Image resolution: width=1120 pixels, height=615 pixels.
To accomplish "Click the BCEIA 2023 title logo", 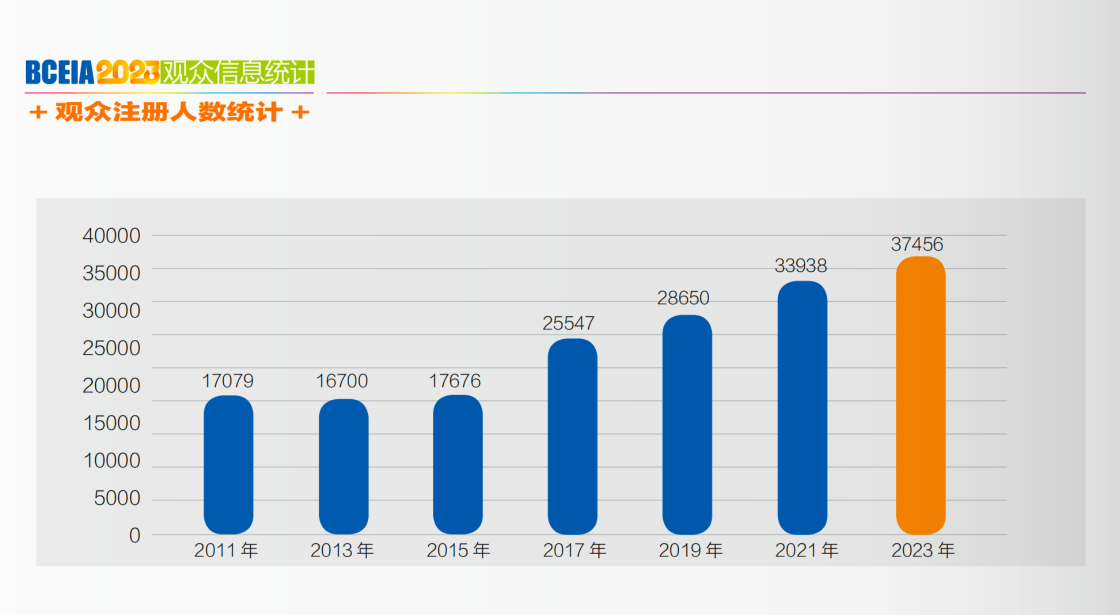I will click(92, 72).
